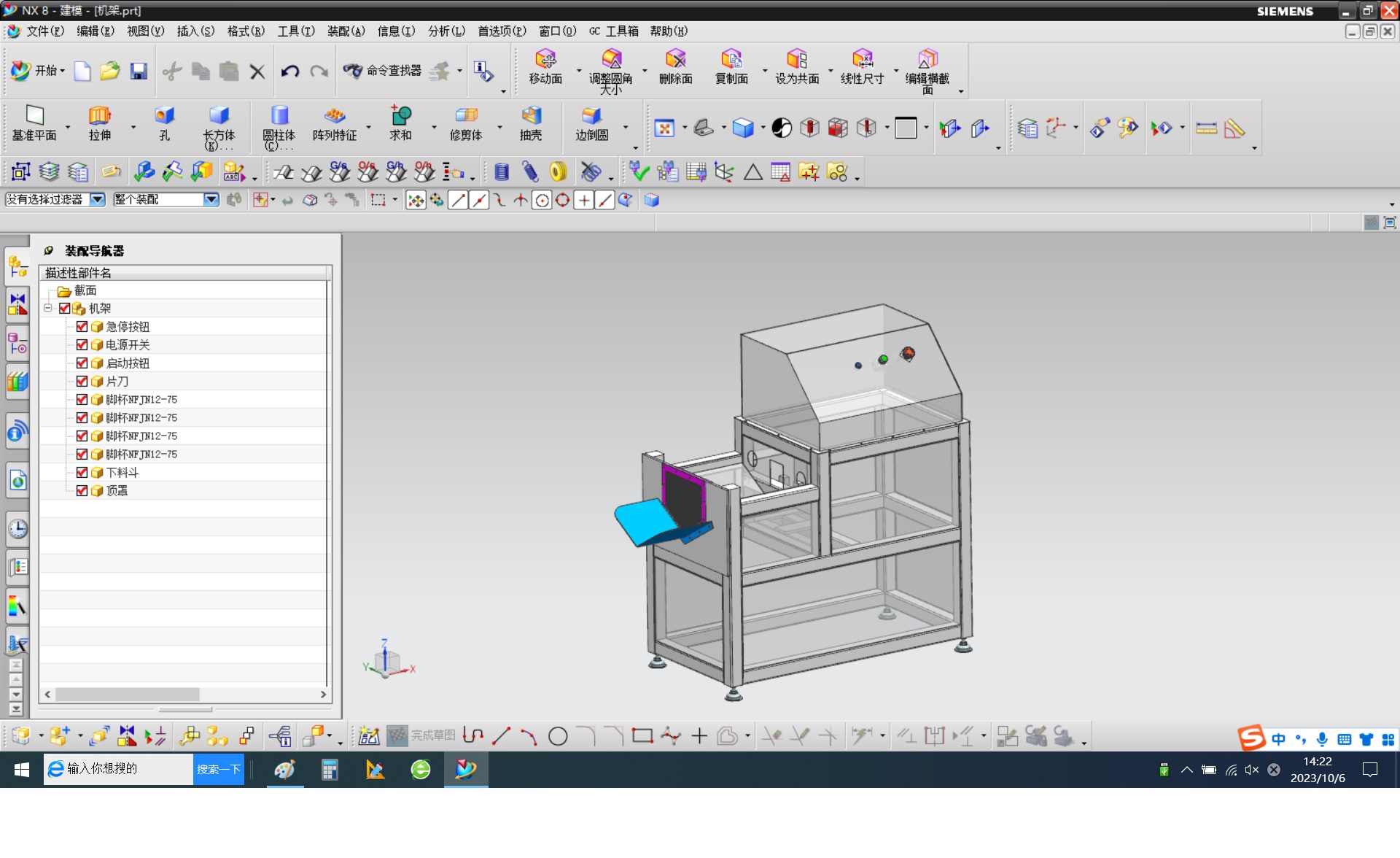
Task: Click the Edge Blend (边倒圆) icon
Action: tap(591, 116)
